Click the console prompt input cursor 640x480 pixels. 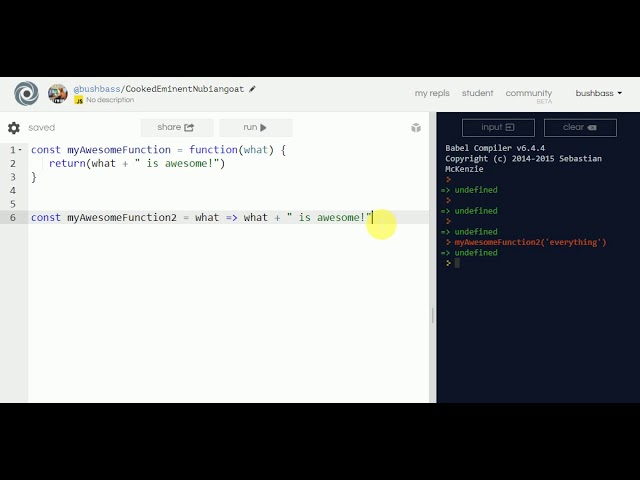click(457, 263)
